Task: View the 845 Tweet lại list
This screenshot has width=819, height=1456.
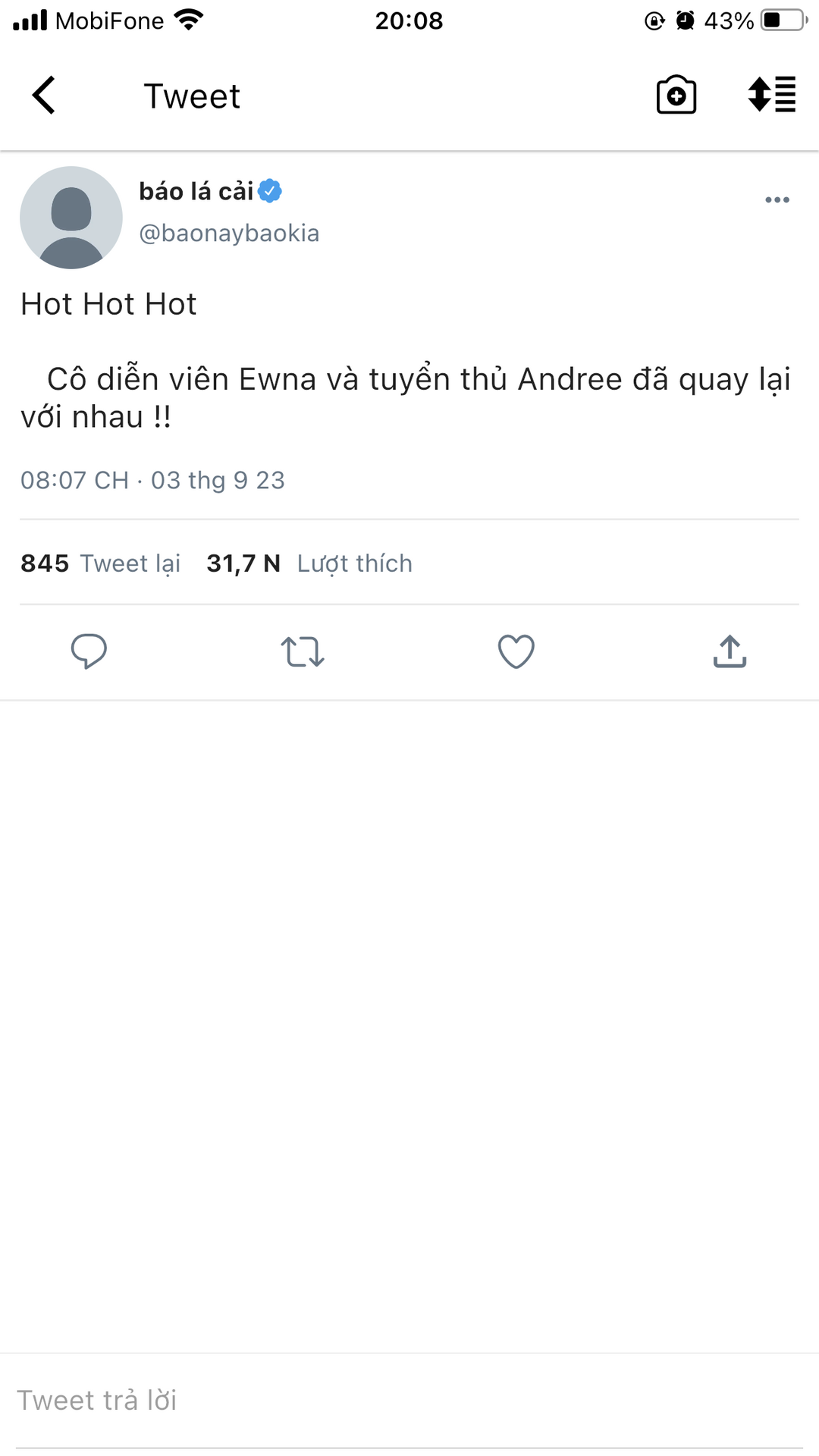Action: coord(101,563)
